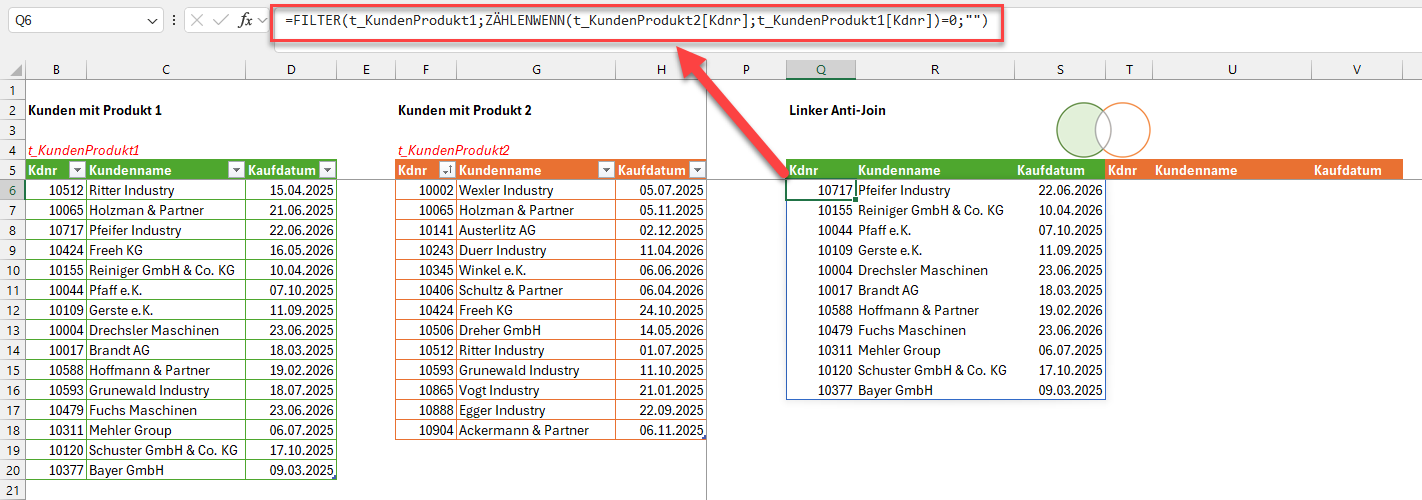Screen dimensions: 1422x500
Task: Open orange Kaufdatum filter dropdown
Action: click(697, 170)
